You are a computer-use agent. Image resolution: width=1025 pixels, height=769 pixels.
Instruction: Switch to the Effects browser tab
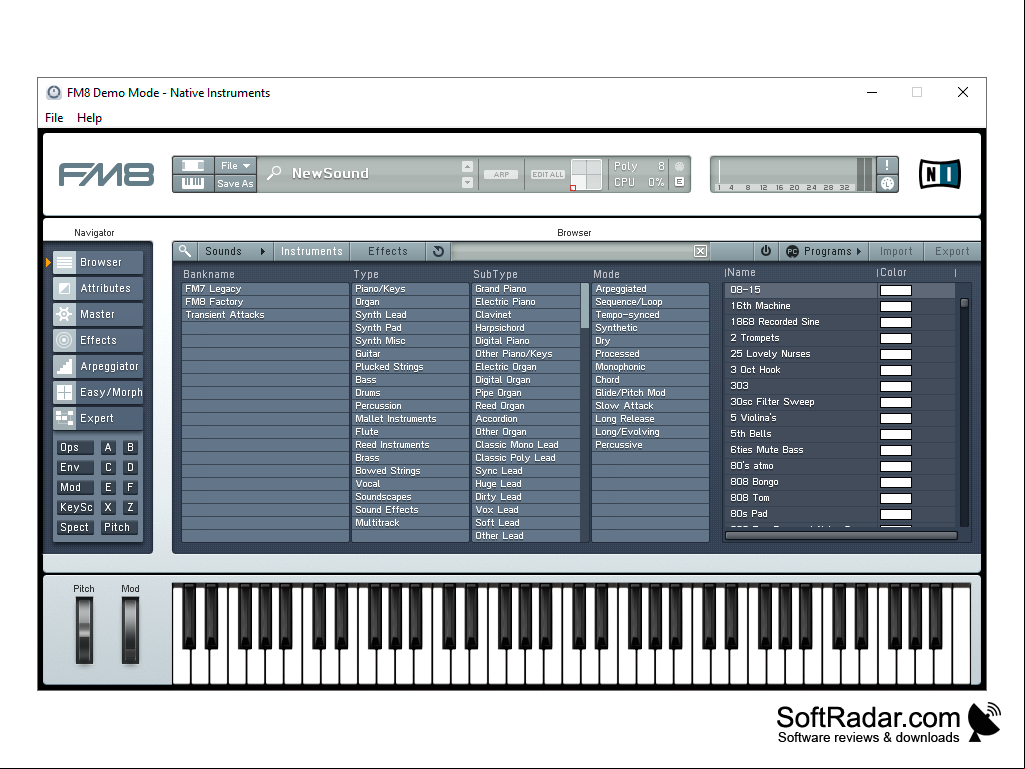click(x=388, y=251)
